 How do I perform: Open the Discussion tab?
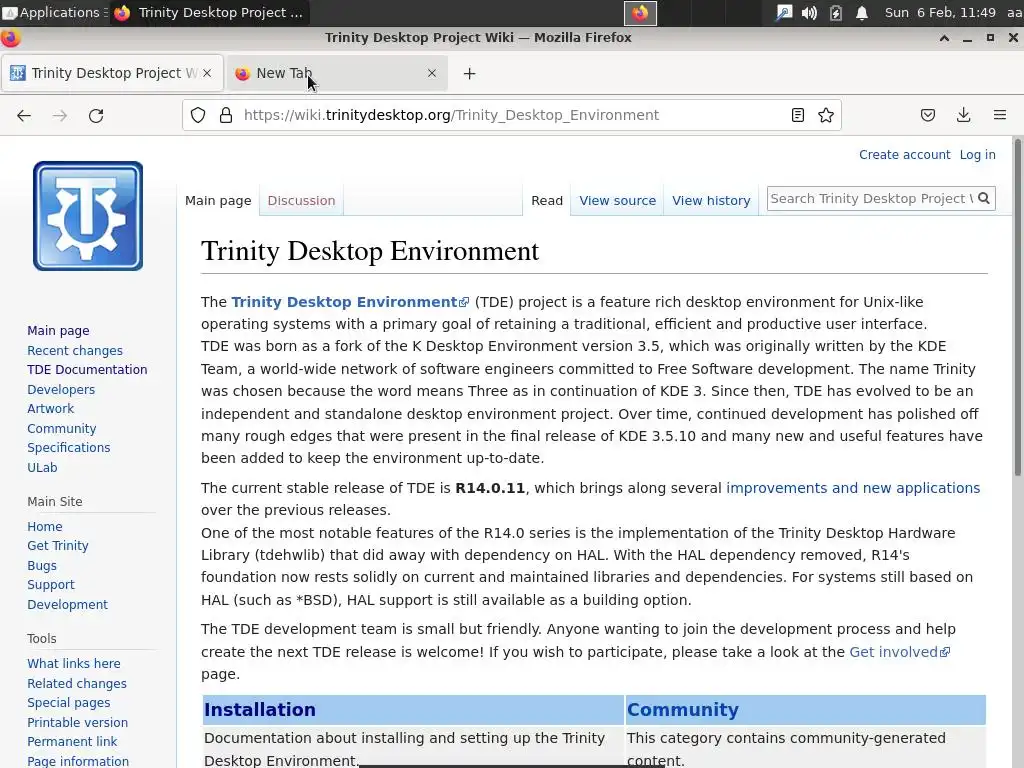[x=301, y=200]
